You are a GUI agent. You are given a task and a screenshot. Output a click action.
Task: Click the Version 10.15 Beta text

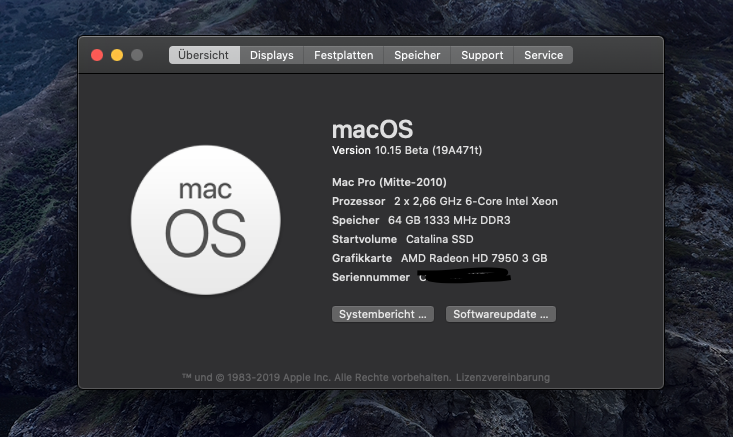407,150
